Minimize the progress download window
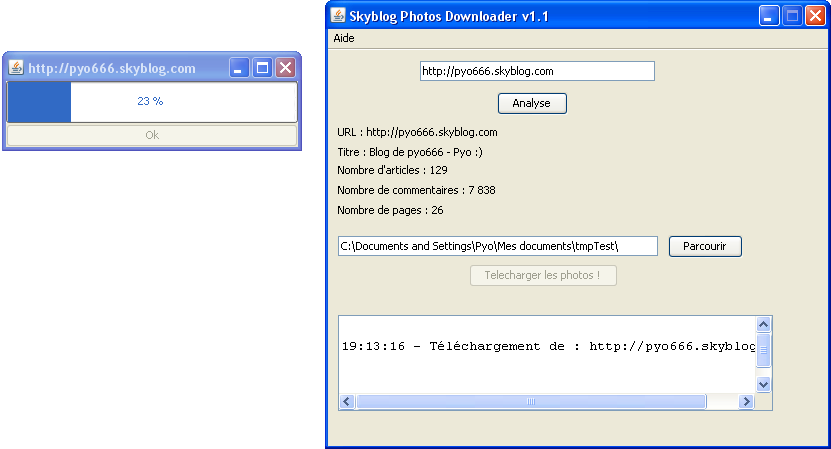This screenshot has width=831, height=449. click(x=239, y=68)
